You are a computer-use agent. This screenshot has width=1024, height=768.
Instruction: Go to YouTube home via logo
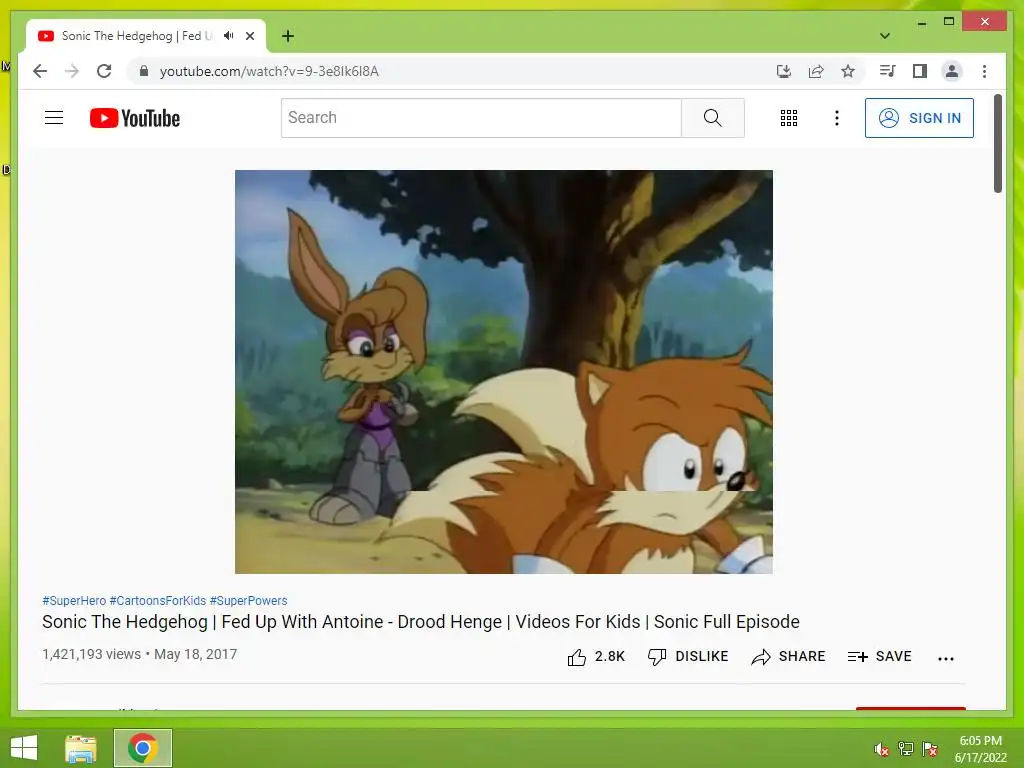pyautogui.click(x=135, y=118)
